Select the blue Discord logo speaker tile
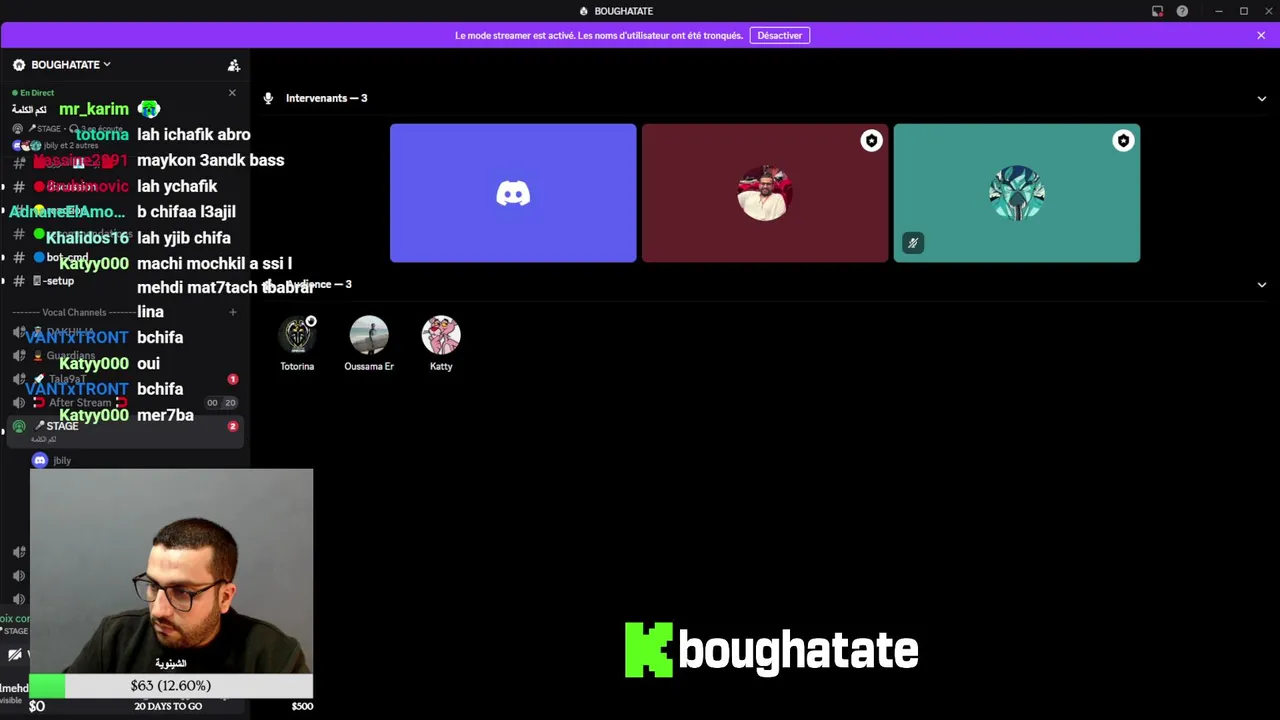 (513, 193)
